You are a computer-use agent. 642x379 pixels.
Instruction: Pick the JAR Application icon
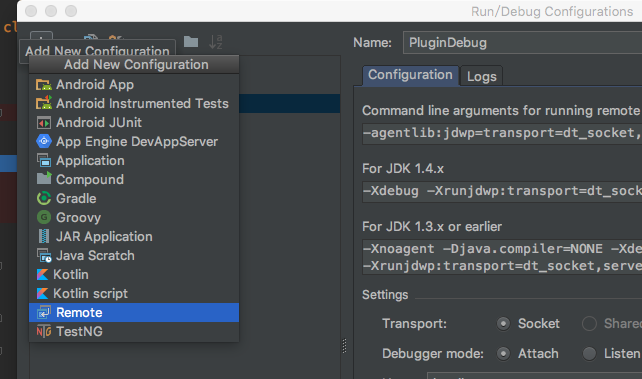coord(44,237)
